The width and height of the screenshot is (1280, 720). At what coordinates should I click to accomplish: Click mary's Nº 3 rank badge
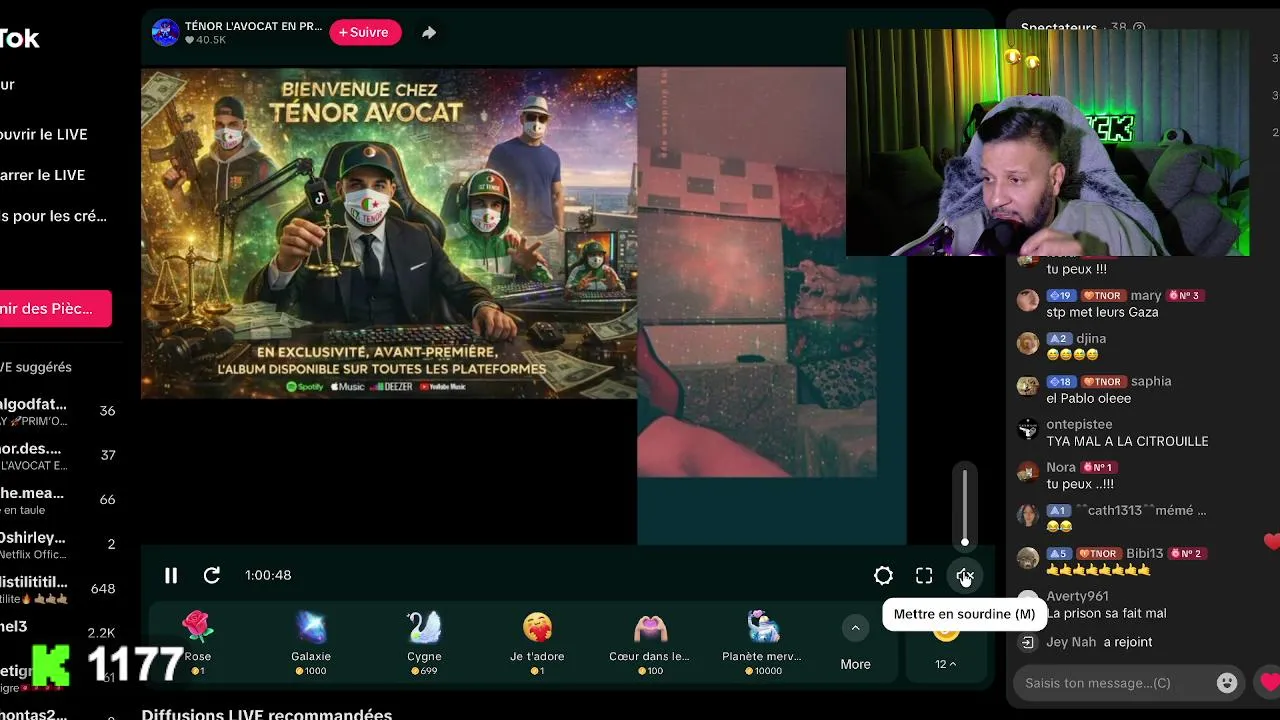pyautogui.click(x=1184, y=296)
